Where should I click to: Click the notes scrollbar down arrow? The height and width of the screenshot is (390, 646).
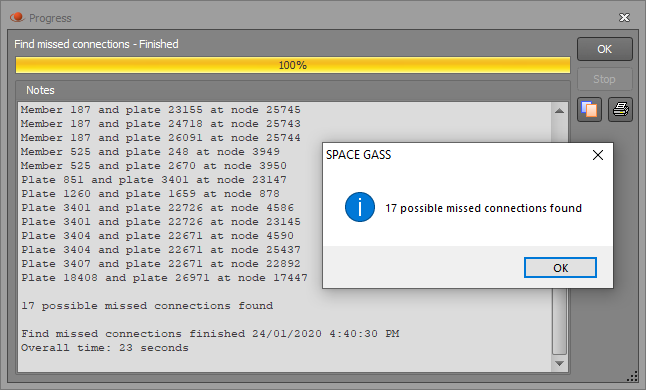tap(559, 363)
